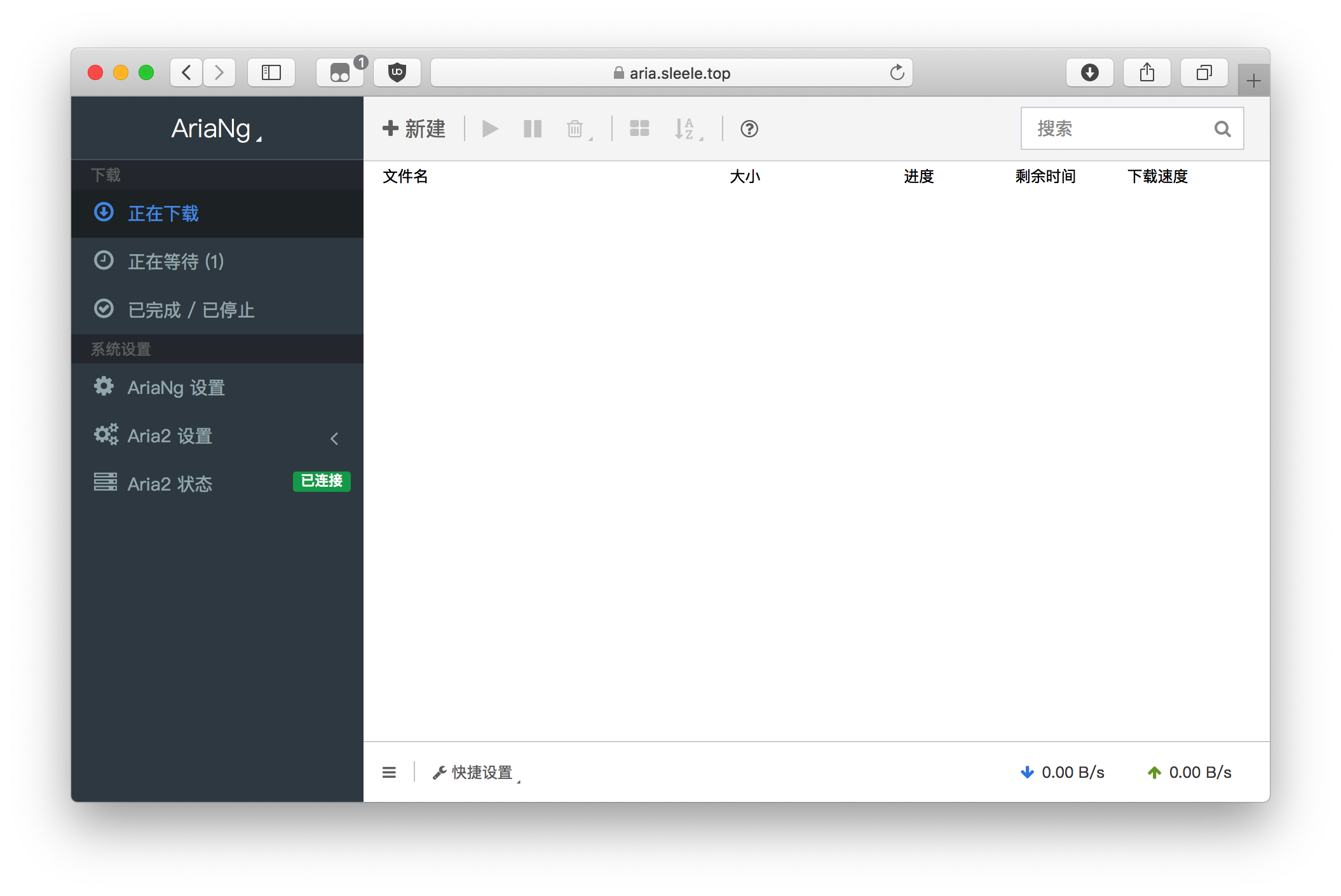The height and width of the screenshot is (896, 1341).
Task: Sort by 文件名 column header
Action: (405, 177)
